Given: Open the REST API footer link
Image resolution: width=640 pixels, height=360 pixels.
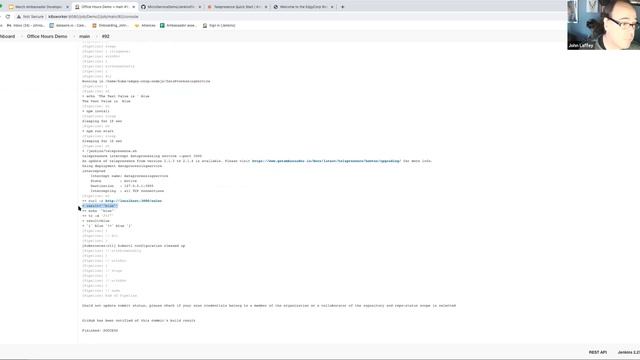Looking at the screenshot, I should [x=598, y=352].
